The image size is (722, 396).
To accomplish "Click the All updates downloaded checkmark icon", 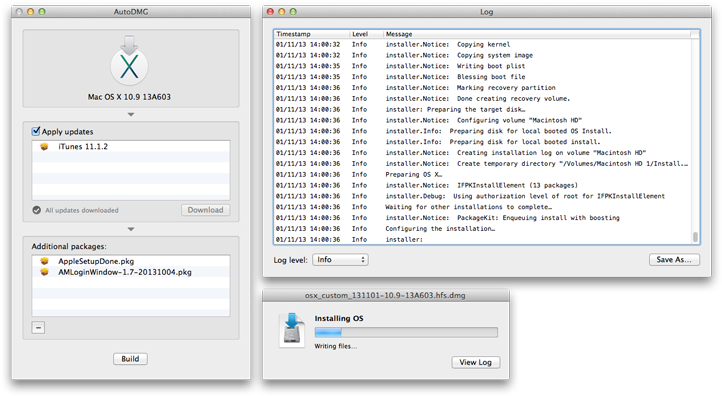I will tap(36, 210).
